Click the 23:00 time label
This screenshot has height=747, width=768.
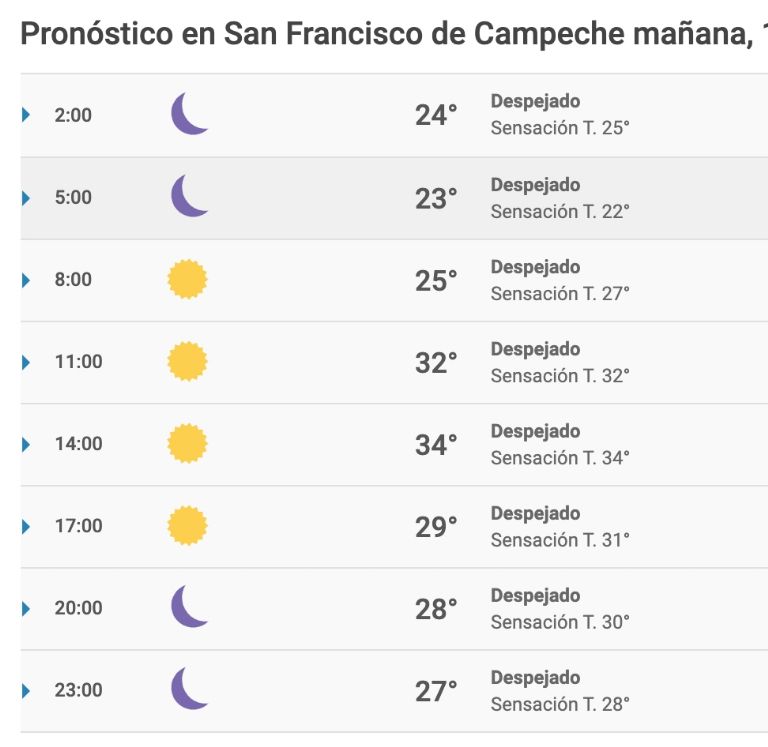[x=78, y=690]
